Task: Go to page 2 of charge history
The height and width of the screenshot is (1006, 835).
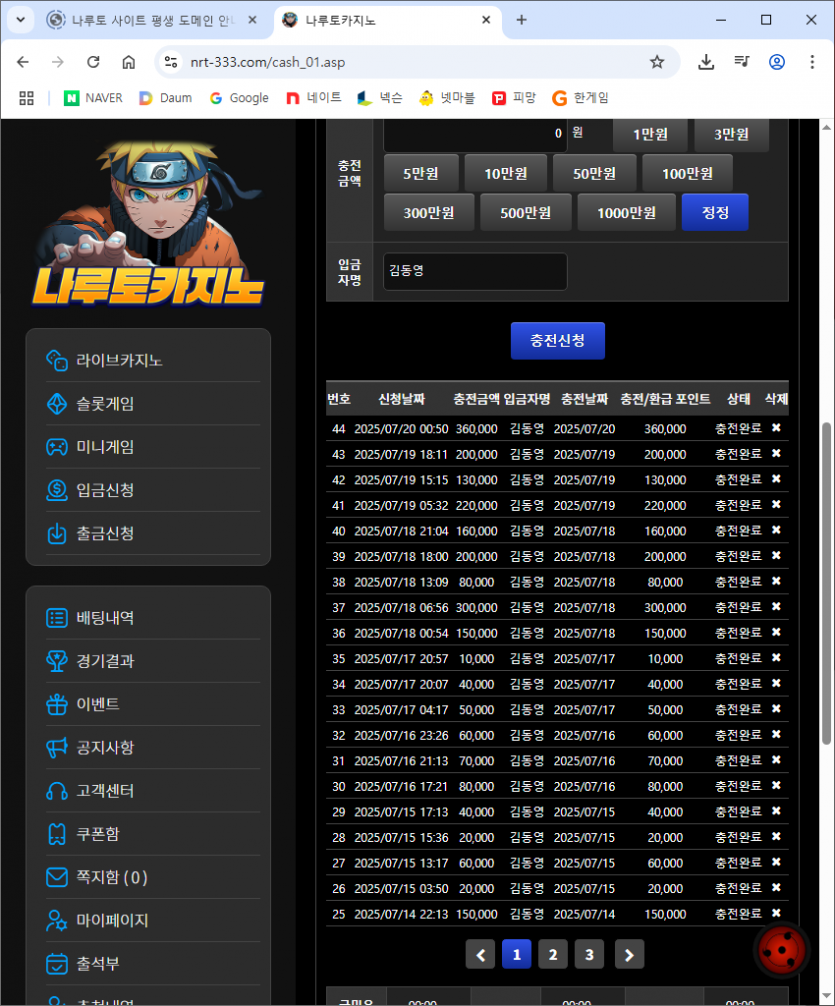Action: click(553, 955)
